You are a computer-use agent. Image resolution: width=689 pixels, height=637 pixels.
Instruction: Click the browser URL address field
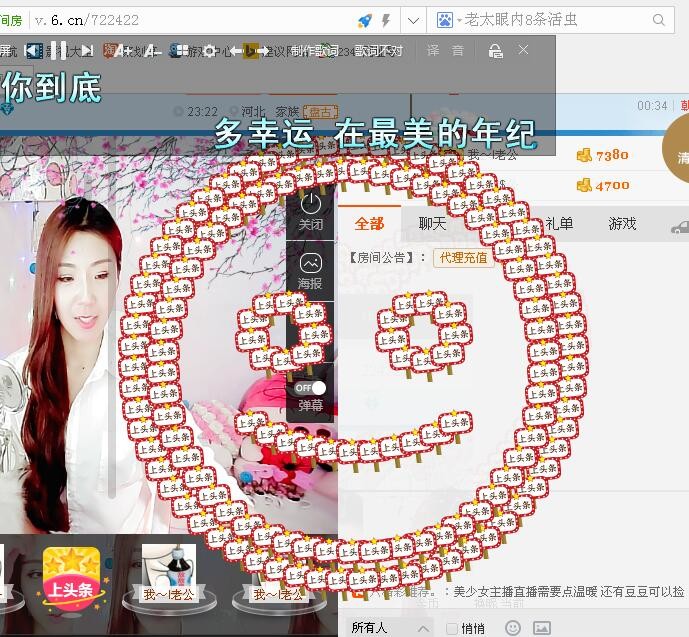[x=193, y=20]
